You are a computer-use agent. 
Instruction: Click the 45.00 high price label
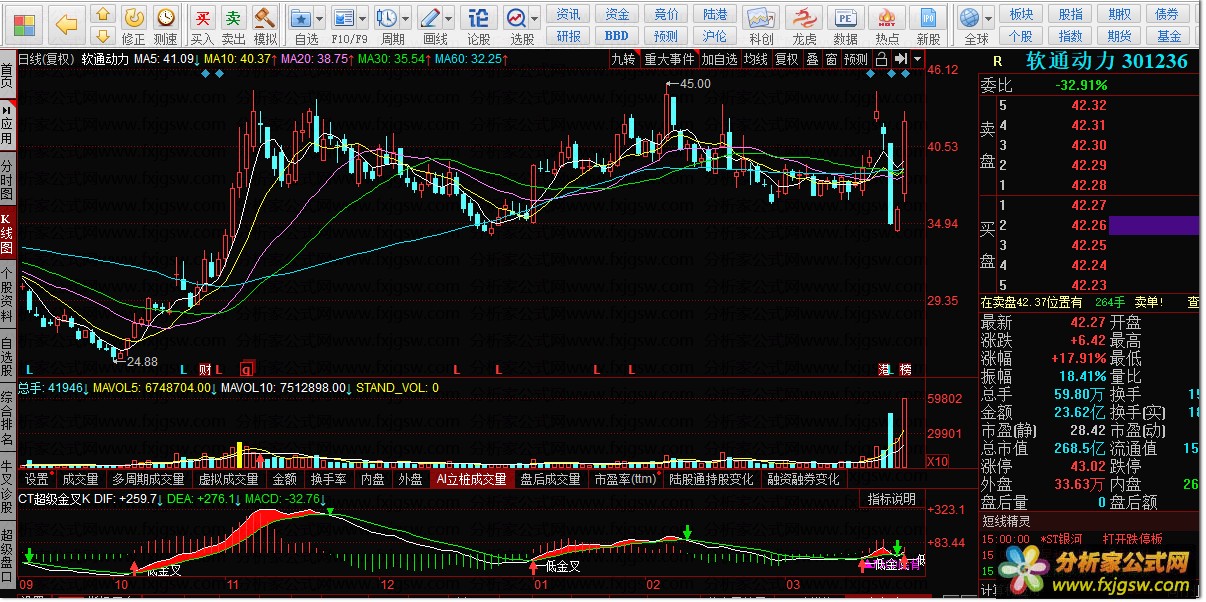click(x=695, y=84)
